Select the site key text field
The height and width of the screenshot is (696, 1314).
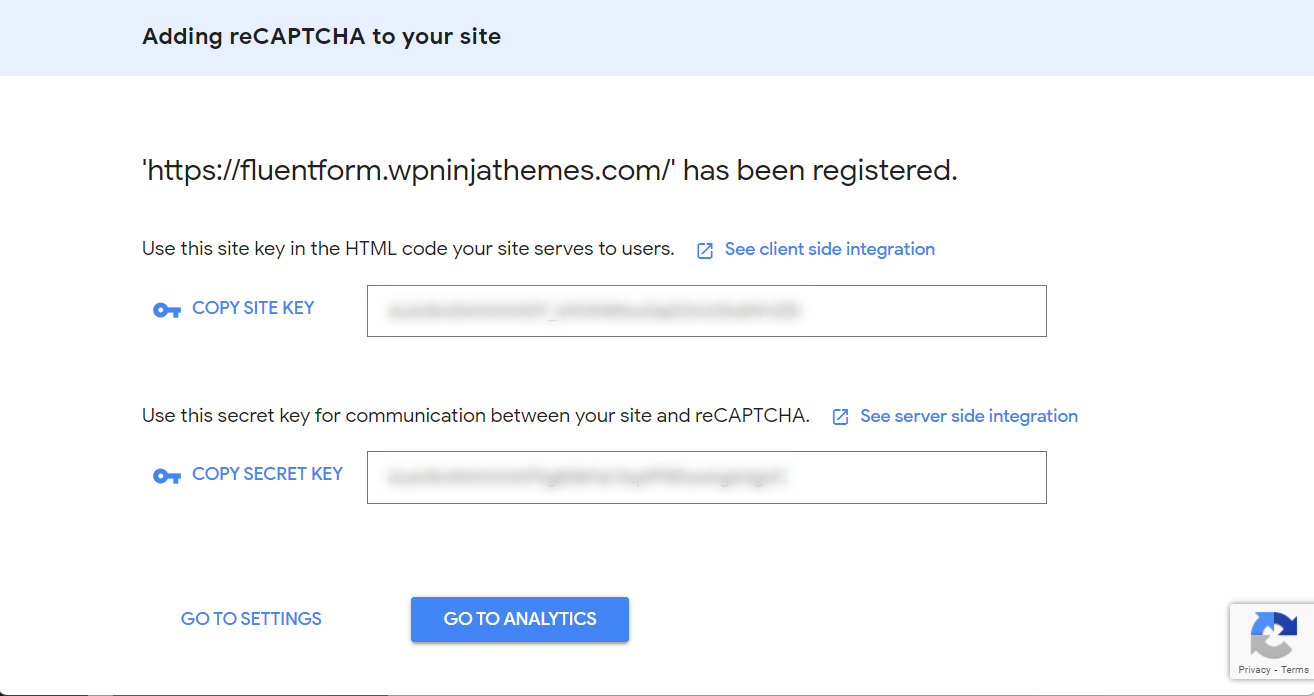point(706,311)
